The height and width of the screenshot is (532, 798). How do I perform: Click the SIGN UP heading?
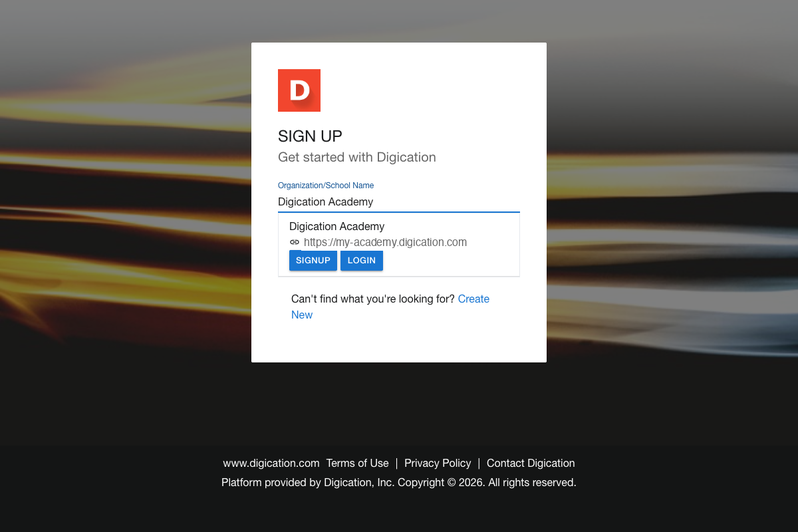point(310,136)
